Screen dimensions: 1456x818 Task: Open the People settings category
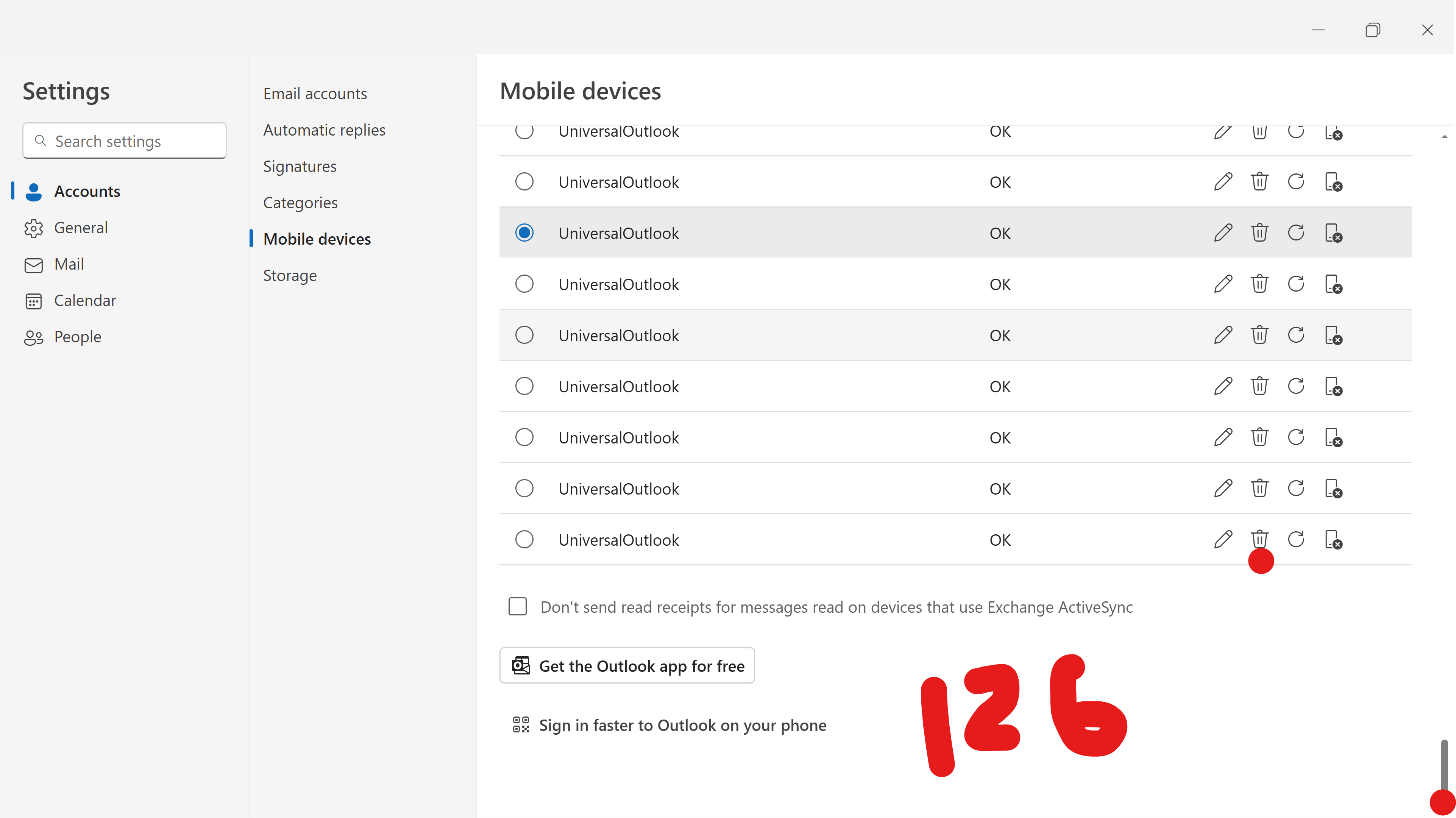(x=77, y=337)
